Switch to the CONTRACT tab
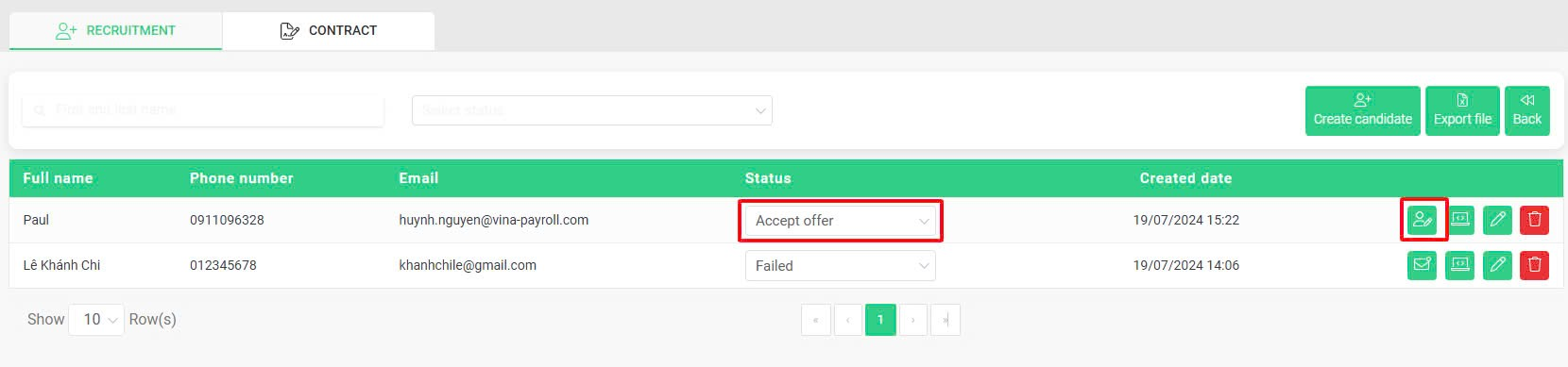The width and height of the screenshot is (1568, 367). pos(329,30)
